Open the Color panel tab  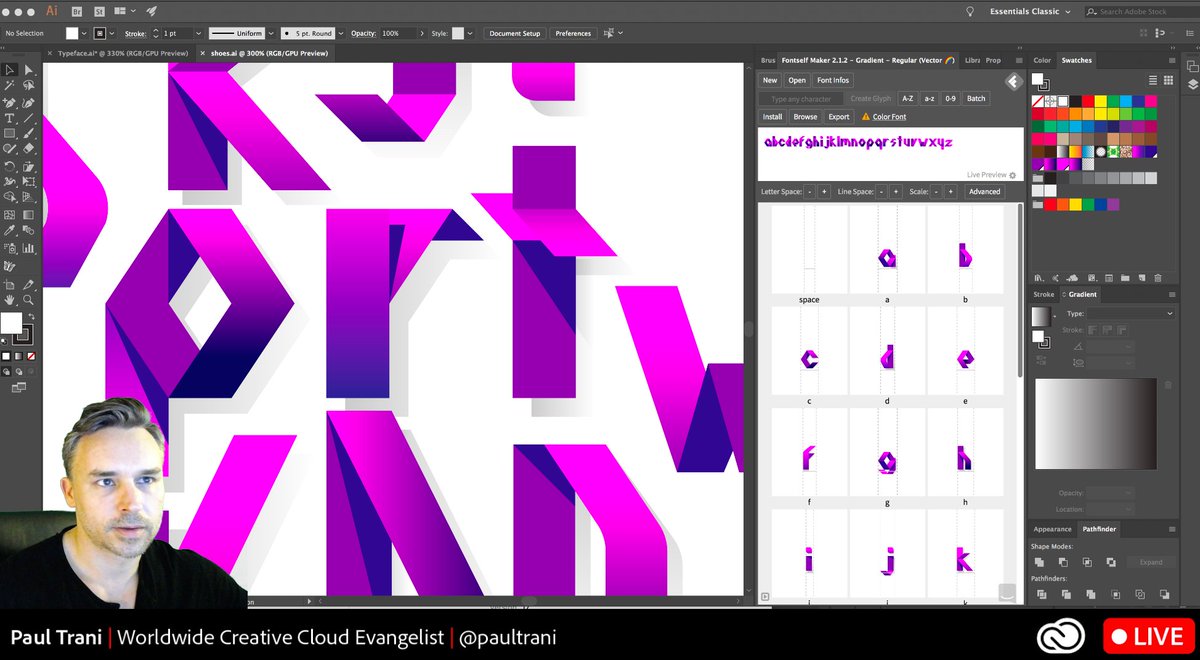1042,60
